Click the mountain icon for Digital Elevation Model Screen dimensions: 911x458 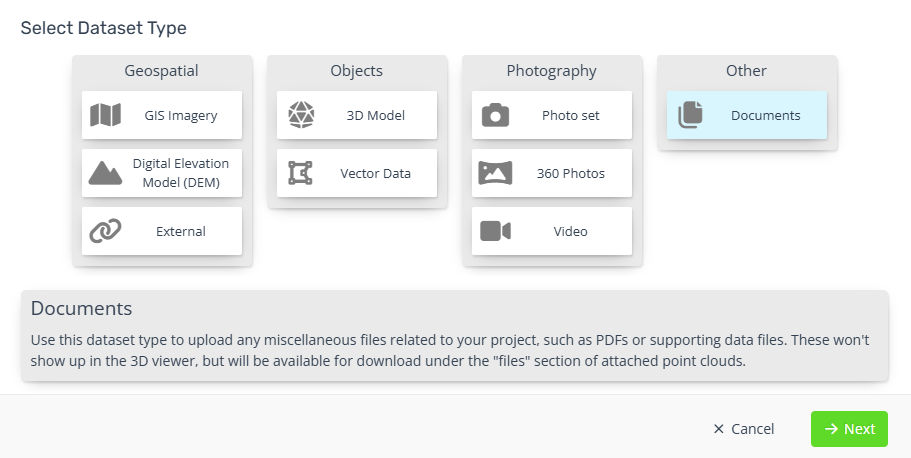tap(105, 173)
